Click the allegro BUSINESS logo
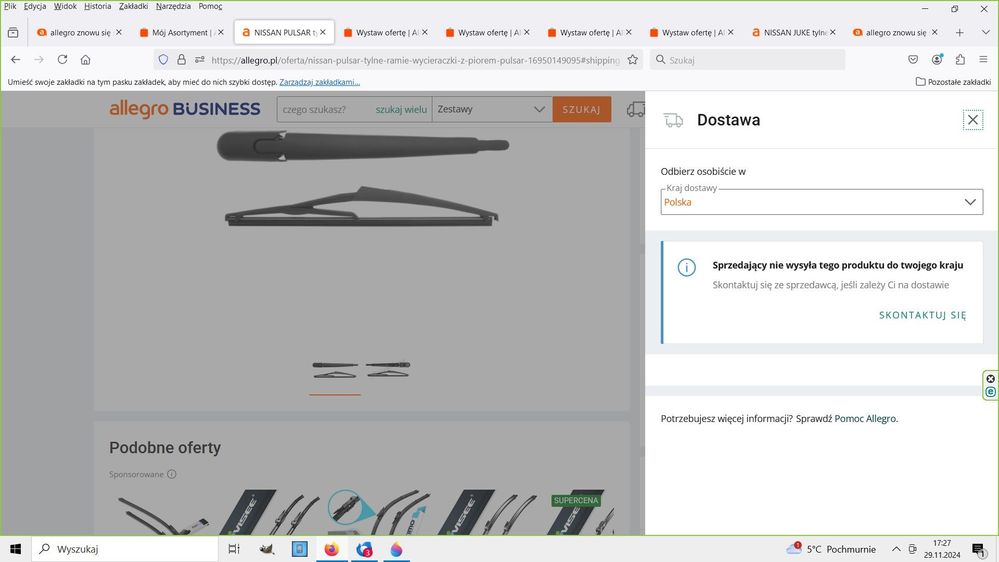The width and height of the screenshot is (999, 562). [x=185, y=109]
